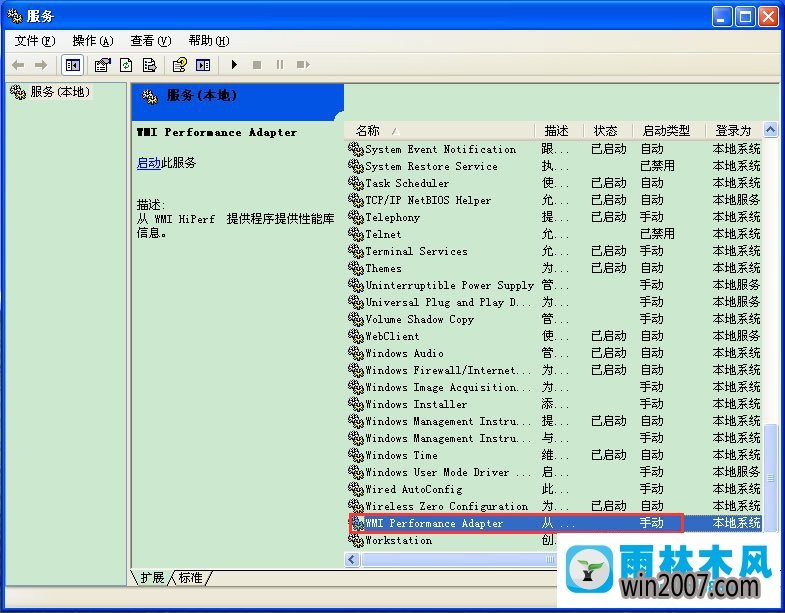Click the Stop Service toolbar button
This screenshot has width=785, height=613.
[257, 65]
